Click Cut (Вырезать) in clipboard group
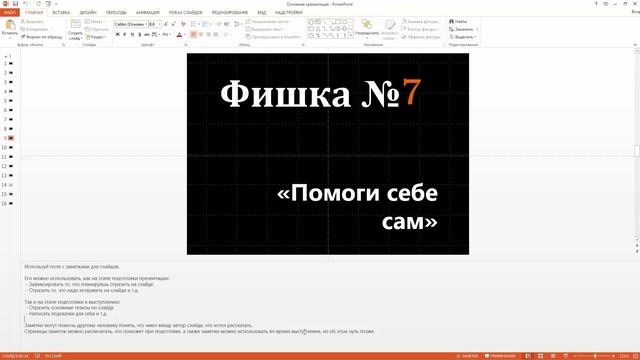This screenshot has width=640, height=360. click(x=32, y=22)
